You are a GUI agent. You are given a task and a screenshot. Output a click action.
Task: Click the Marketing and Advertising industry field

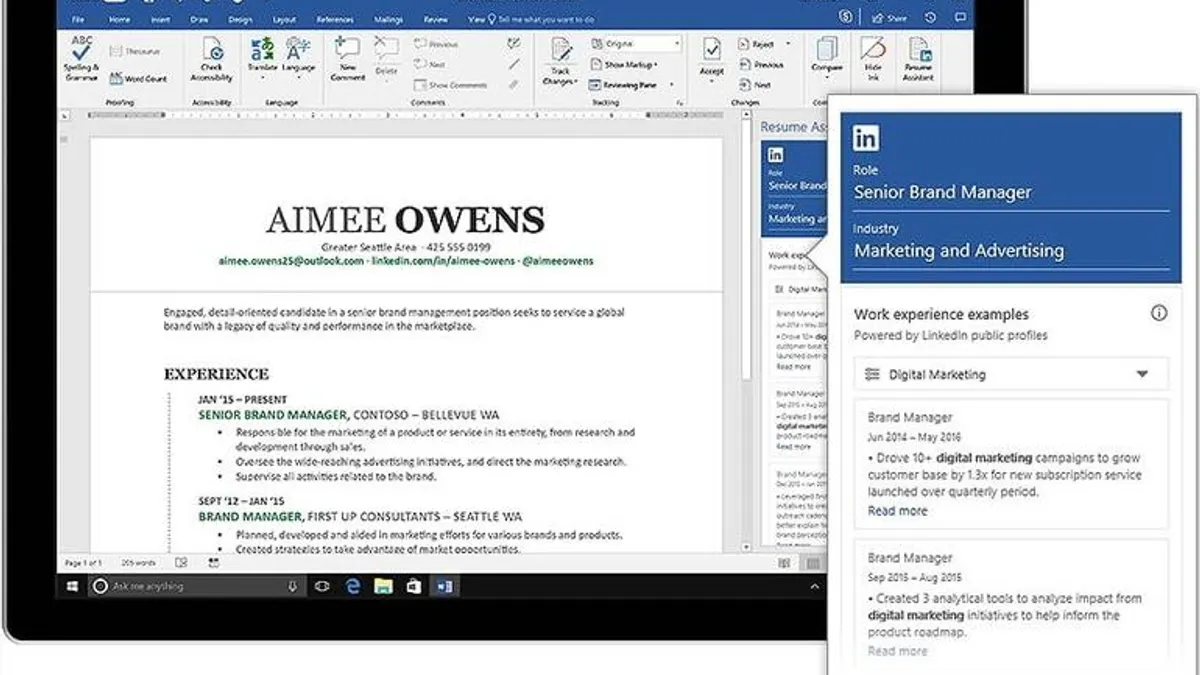(1011, 251)
